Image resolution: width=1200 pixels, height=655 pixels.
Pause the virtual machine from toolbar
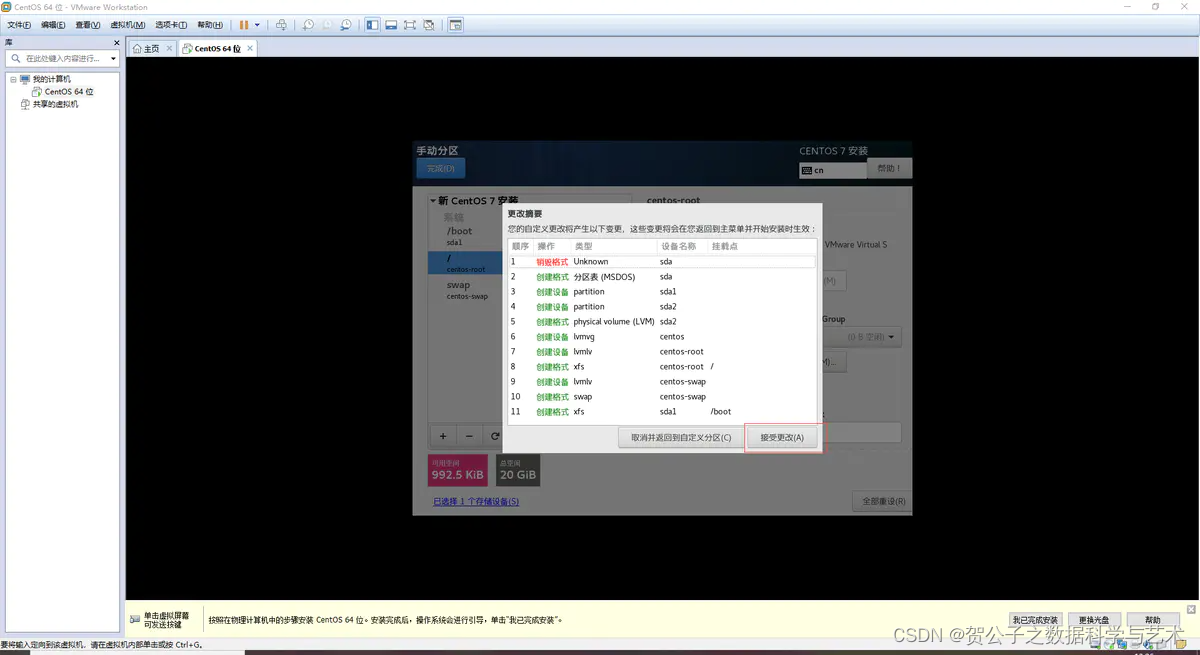tap(244, 25)
